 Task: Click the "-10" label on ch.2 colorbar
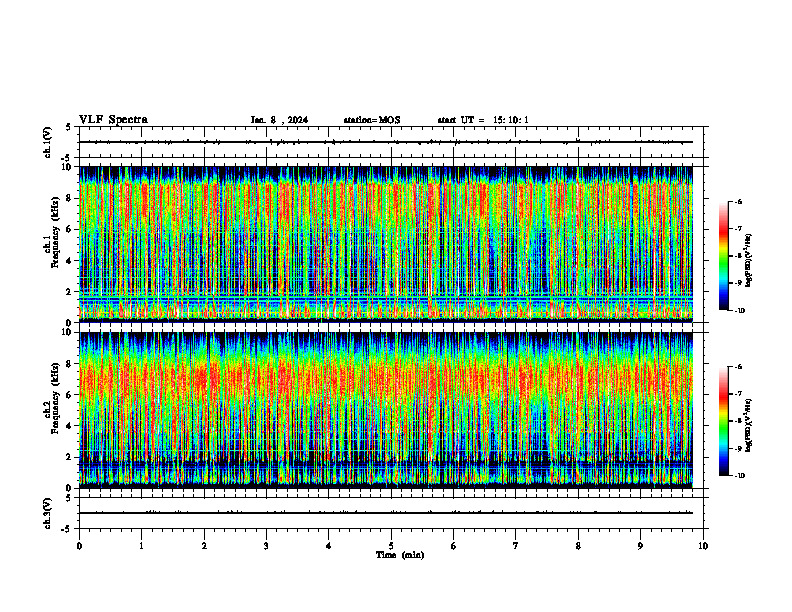coord(740,476)
